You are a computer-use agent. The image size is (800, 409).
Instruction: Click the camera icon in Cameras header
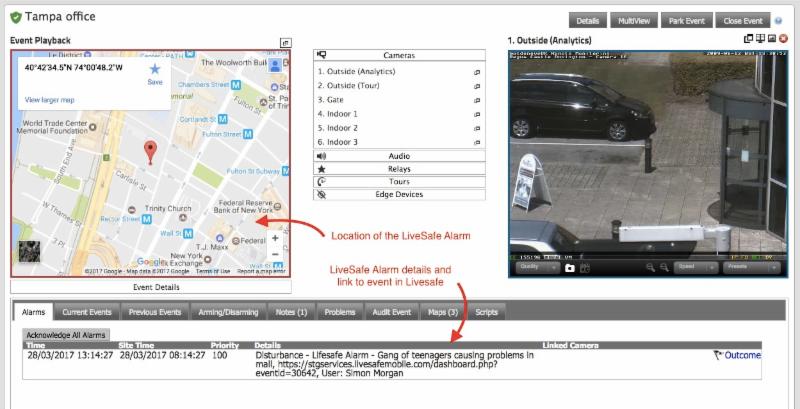pyautogui.click(x=321, y=55)
